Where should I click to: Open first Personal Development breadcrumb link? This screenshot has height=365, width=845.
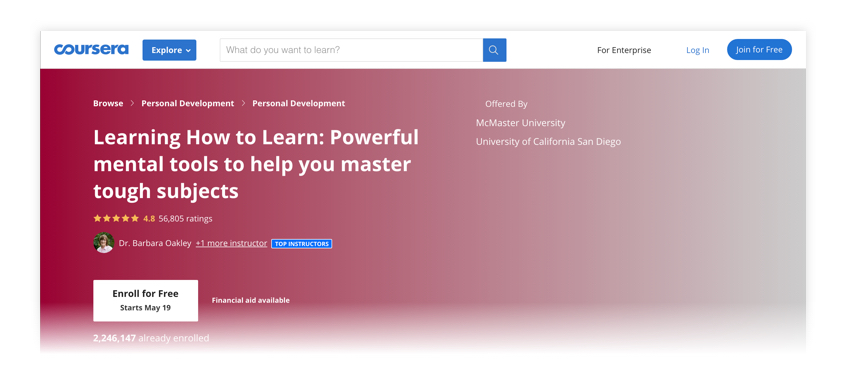188,103
